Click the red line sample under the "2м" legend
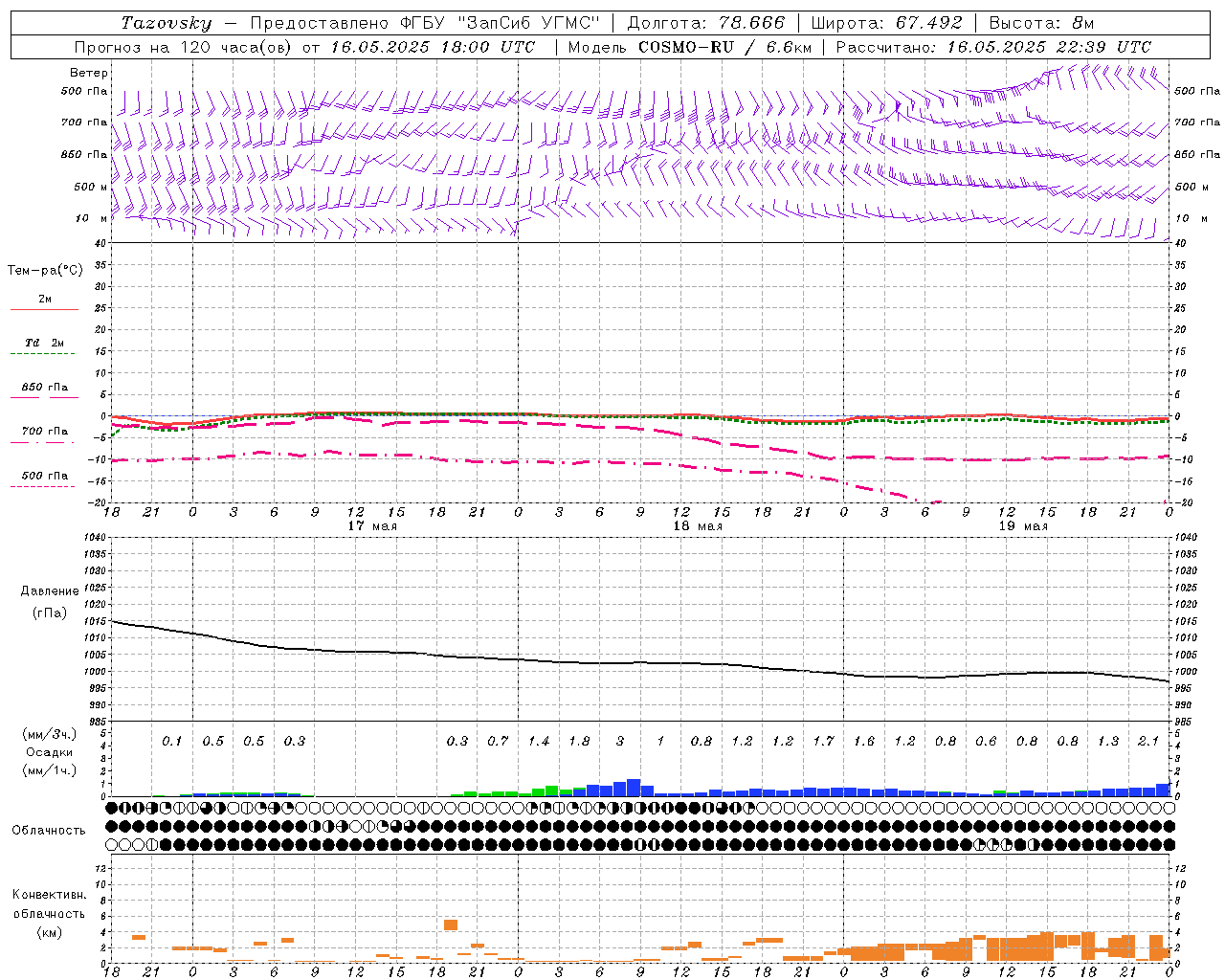This screenshot has width=1225, height=980. pos(44,309)
